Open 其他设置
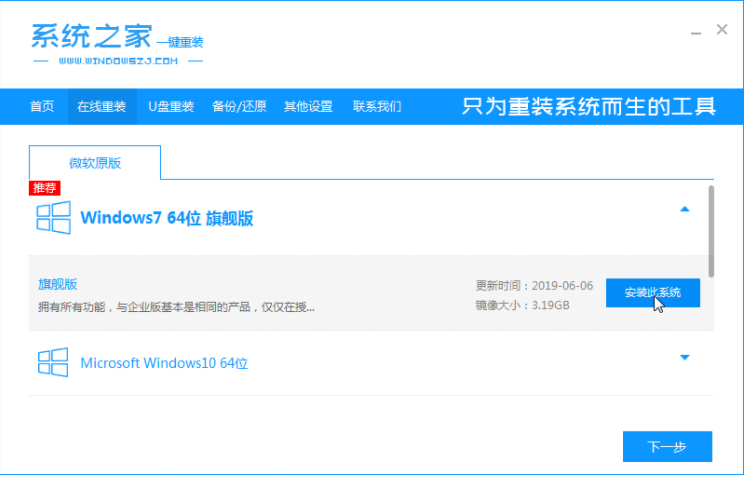The height and width of the screenshot is (477, 744). (308, 106)
